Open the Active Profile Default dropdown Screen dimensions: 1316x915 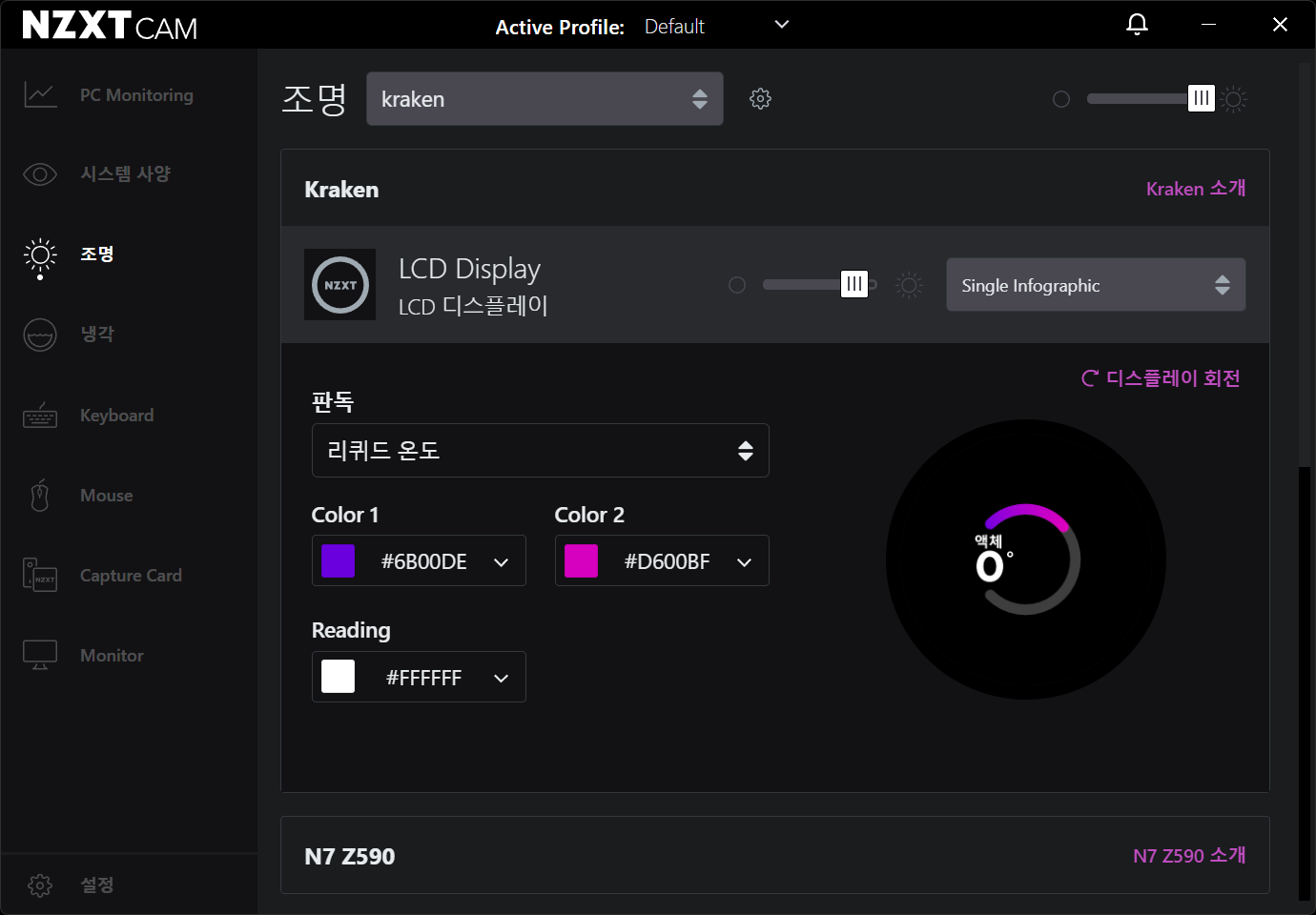pos(717,26)
